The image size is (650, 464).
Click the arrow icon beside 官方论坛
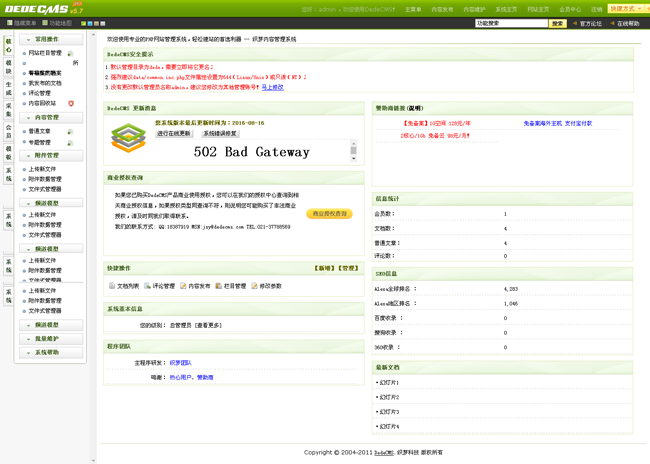(x=575, y=24)
